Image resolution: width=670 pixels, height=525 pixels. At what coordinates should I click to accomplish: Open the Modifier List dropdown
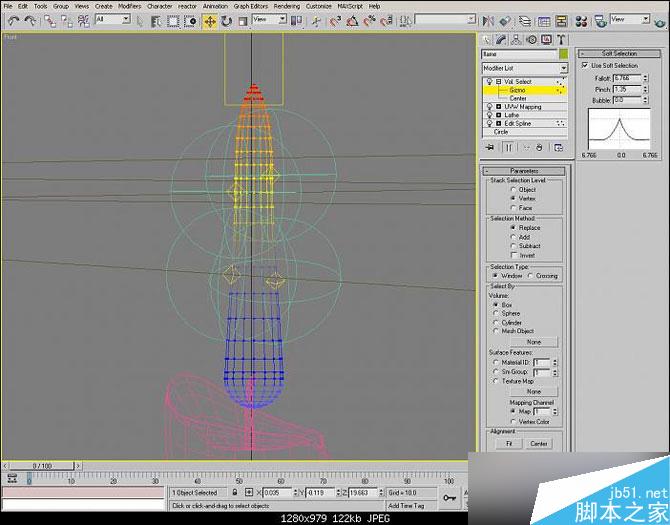(x=524, y=68)
